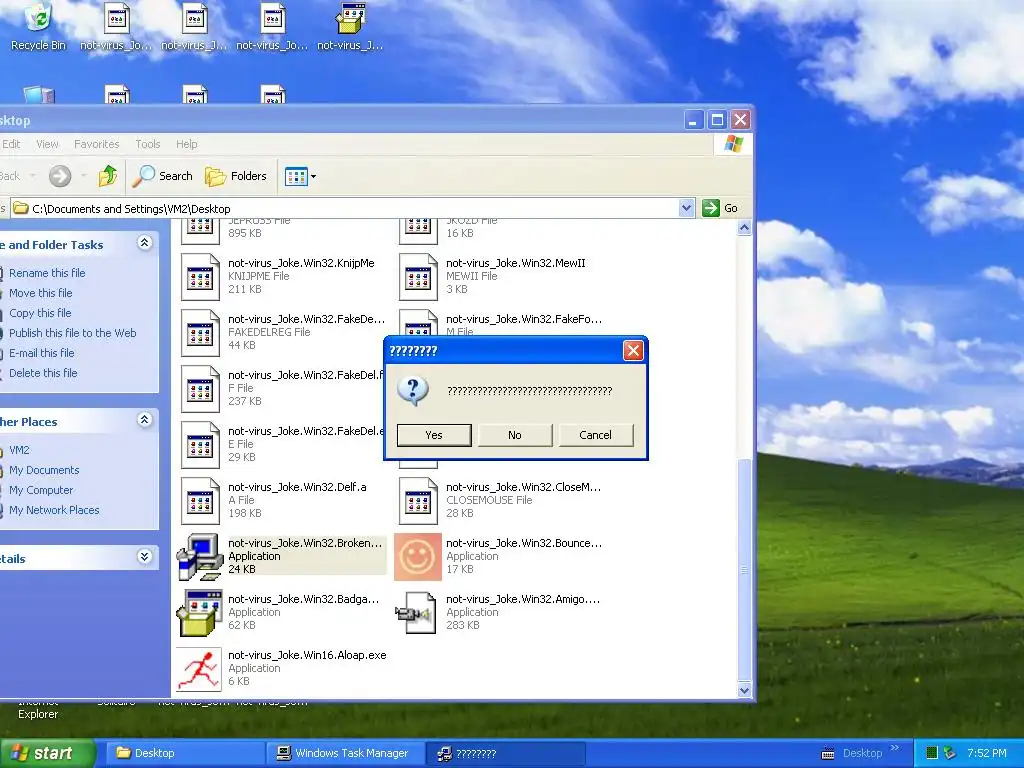Select not-virus_Joke.Win32.FakeFo... file name
This screenshot has width=1024, height=768.
[x=524, y=319]
